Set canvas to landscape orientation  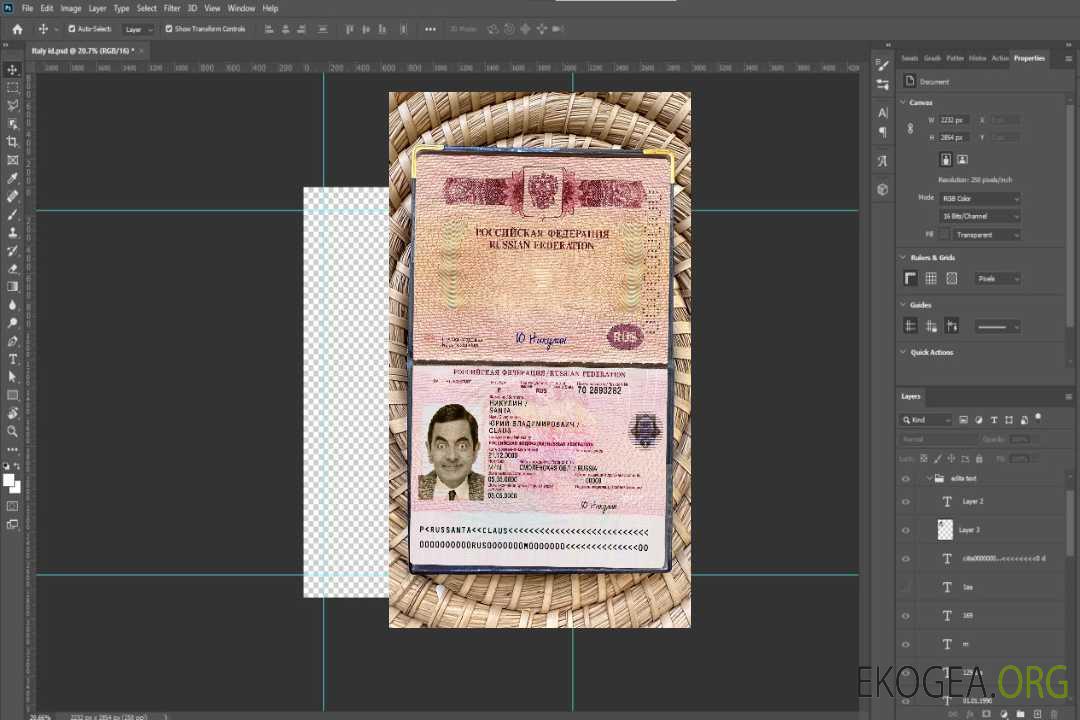pos(962,159)
